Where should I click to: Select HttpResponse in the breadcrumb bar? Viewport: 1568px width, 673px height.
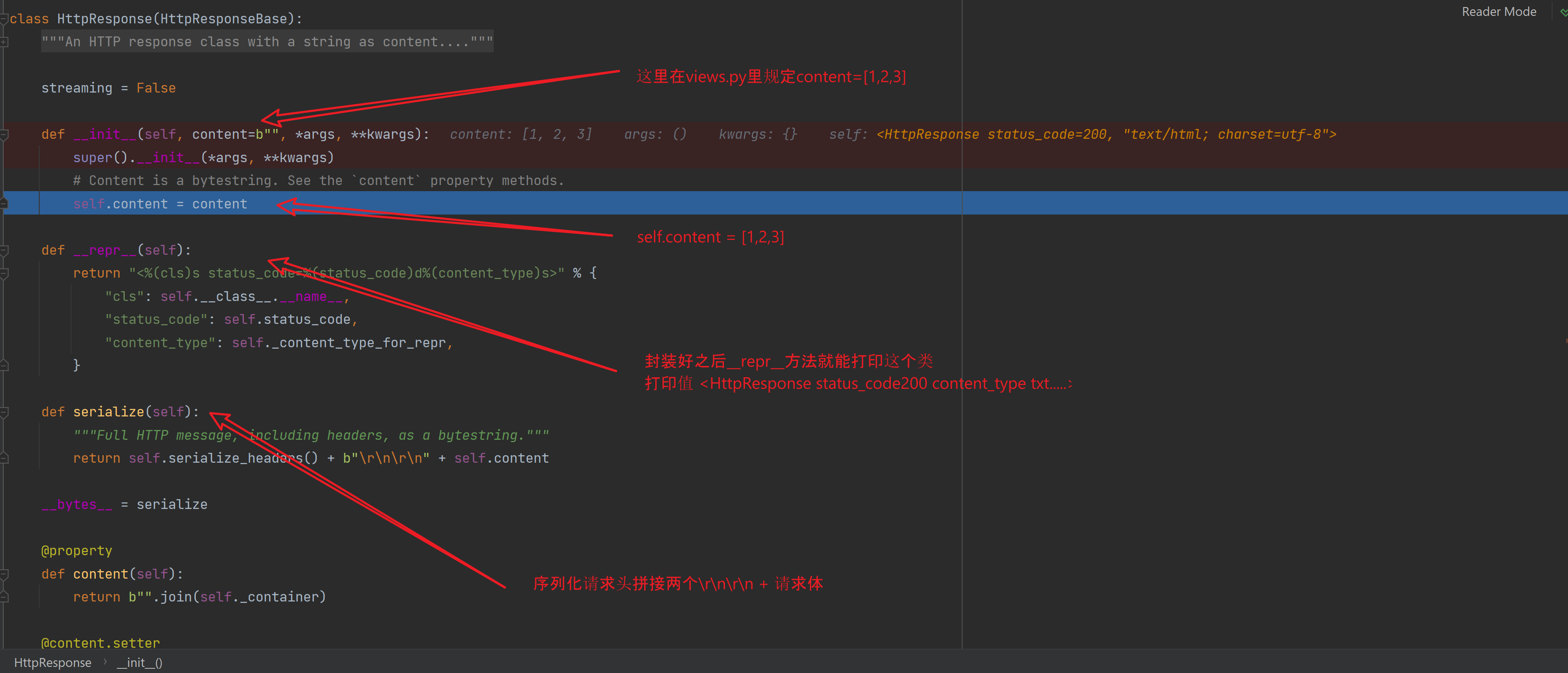tap(52, 662)
